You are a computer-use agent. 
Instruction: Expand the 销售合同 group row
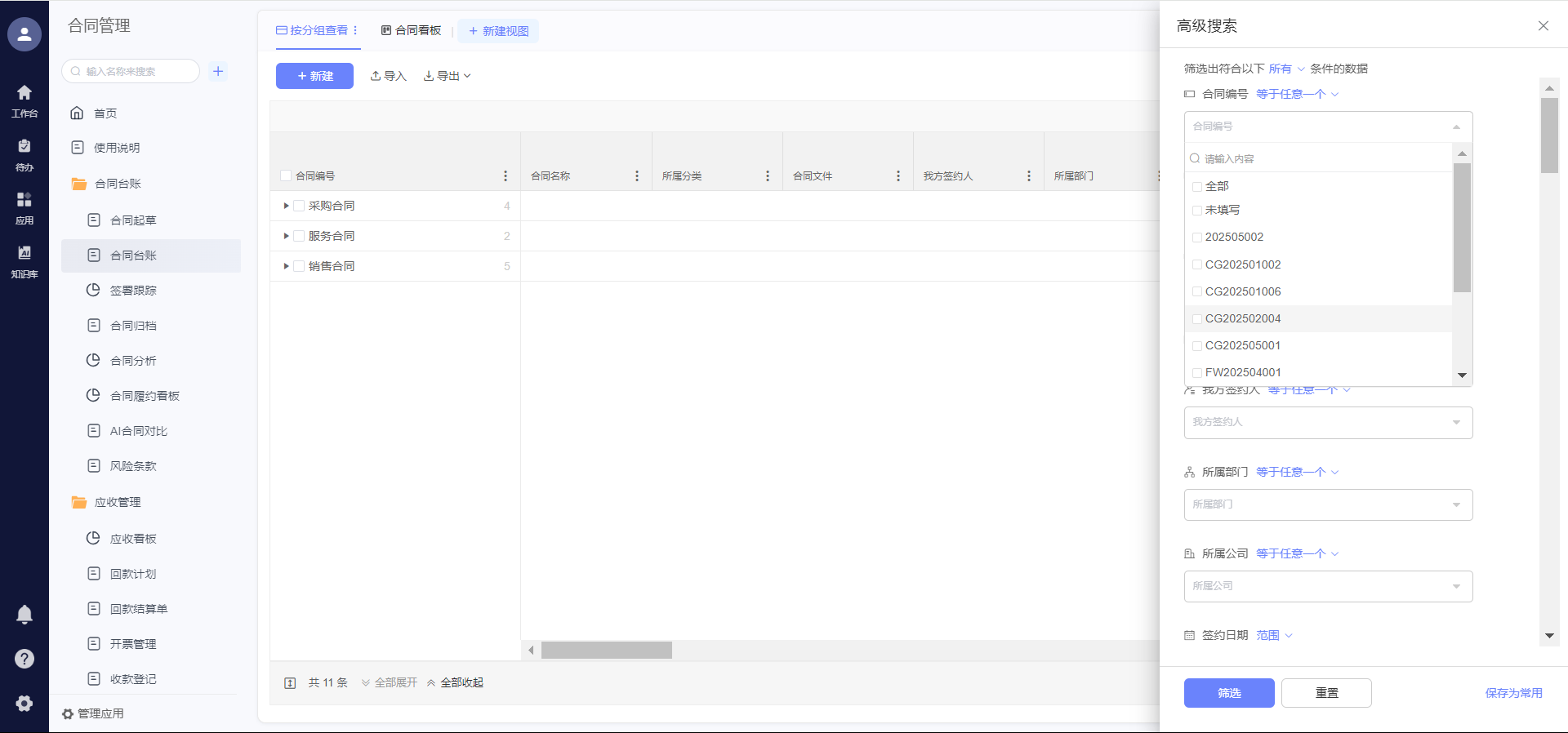(286, 266)
